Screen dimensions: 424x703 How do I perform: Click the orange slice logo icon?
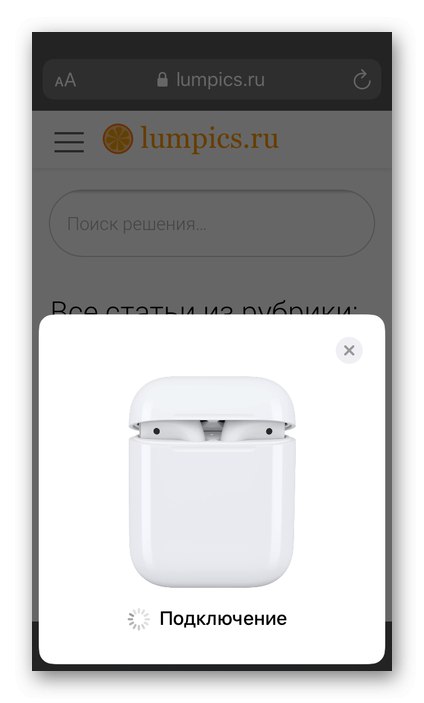click(x=118, y=139)
